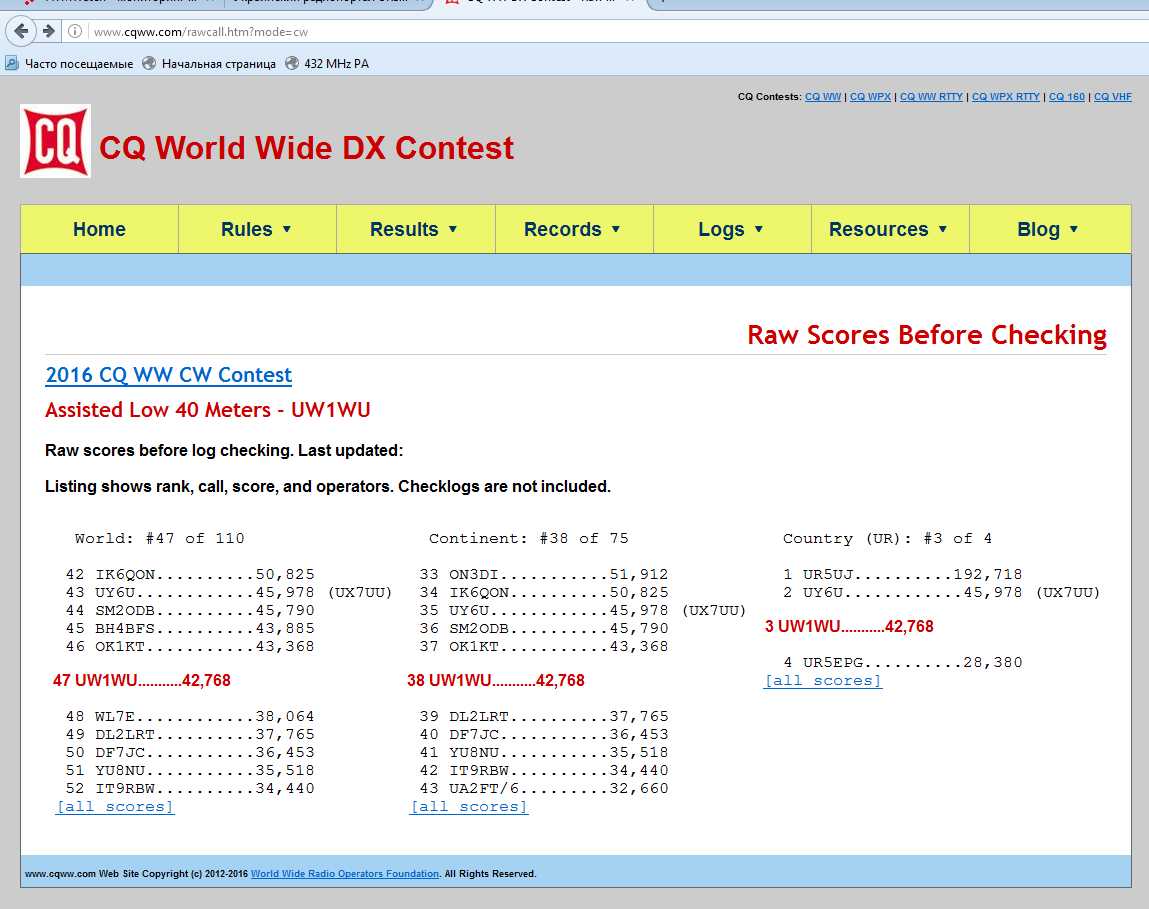Image resolution: width=1149 pixels, height=909 pixels.
Task: Follow the CQ WW contest link
Action: tap(823, 97)
